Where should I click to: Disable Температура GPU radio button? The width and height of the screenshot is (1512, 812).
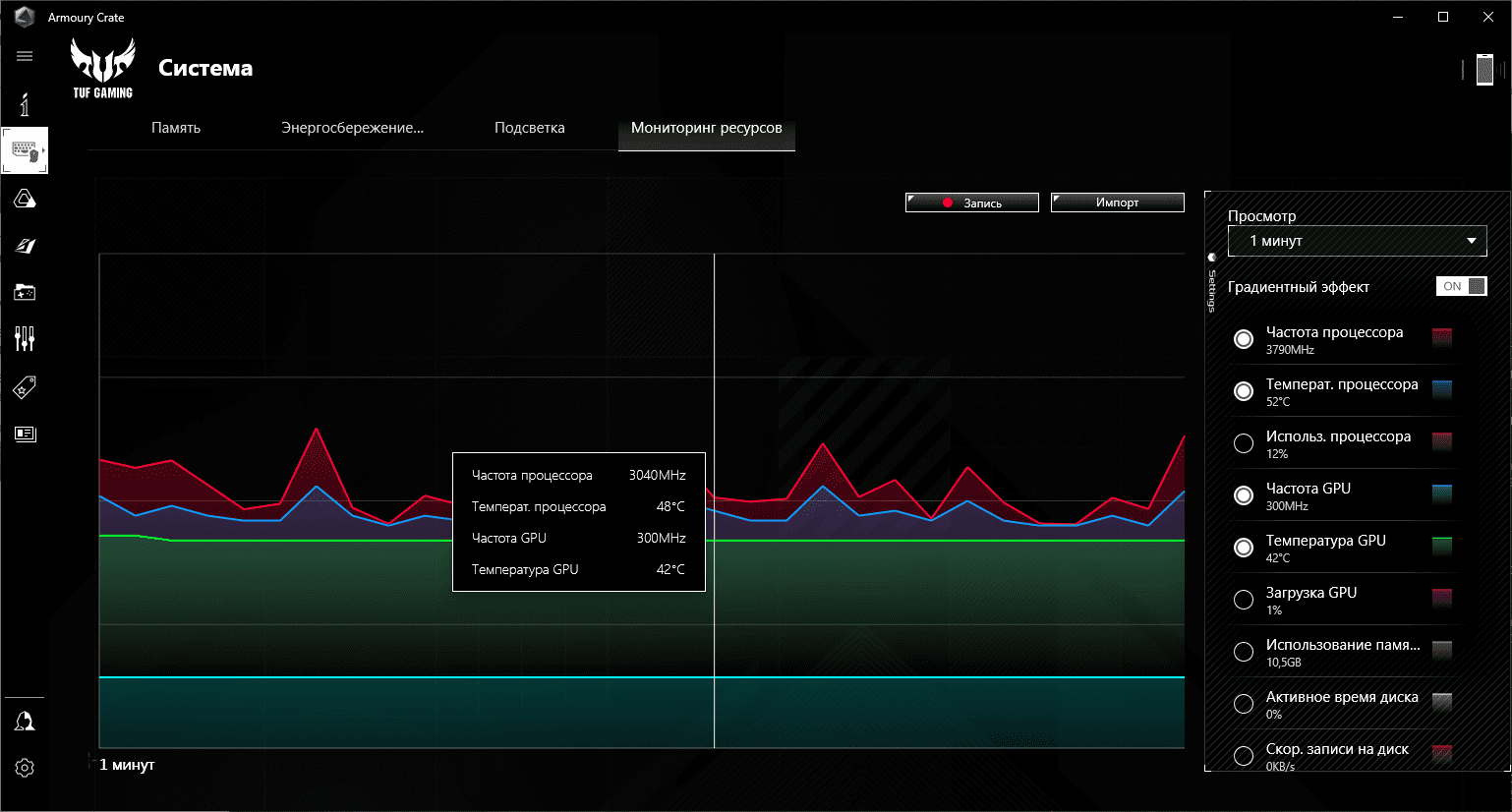1244,548
